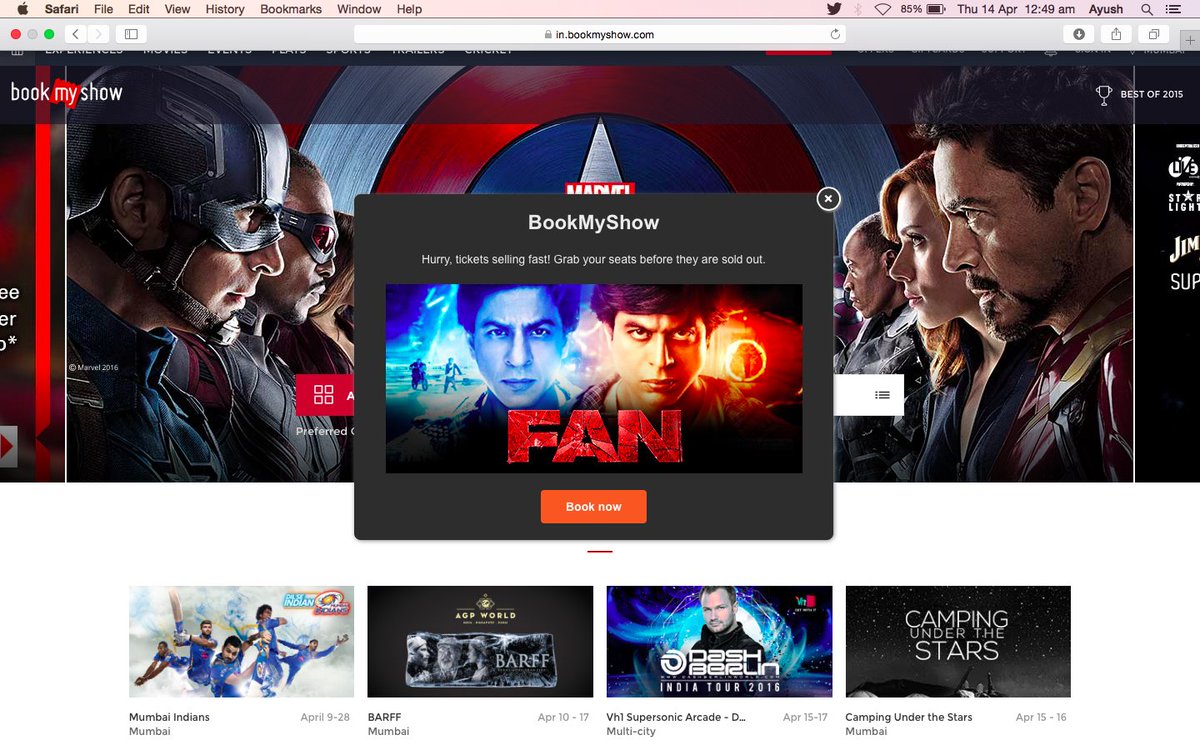1200x750 pixels.
Task: Open the Edit menu
Action: point(139,9)
